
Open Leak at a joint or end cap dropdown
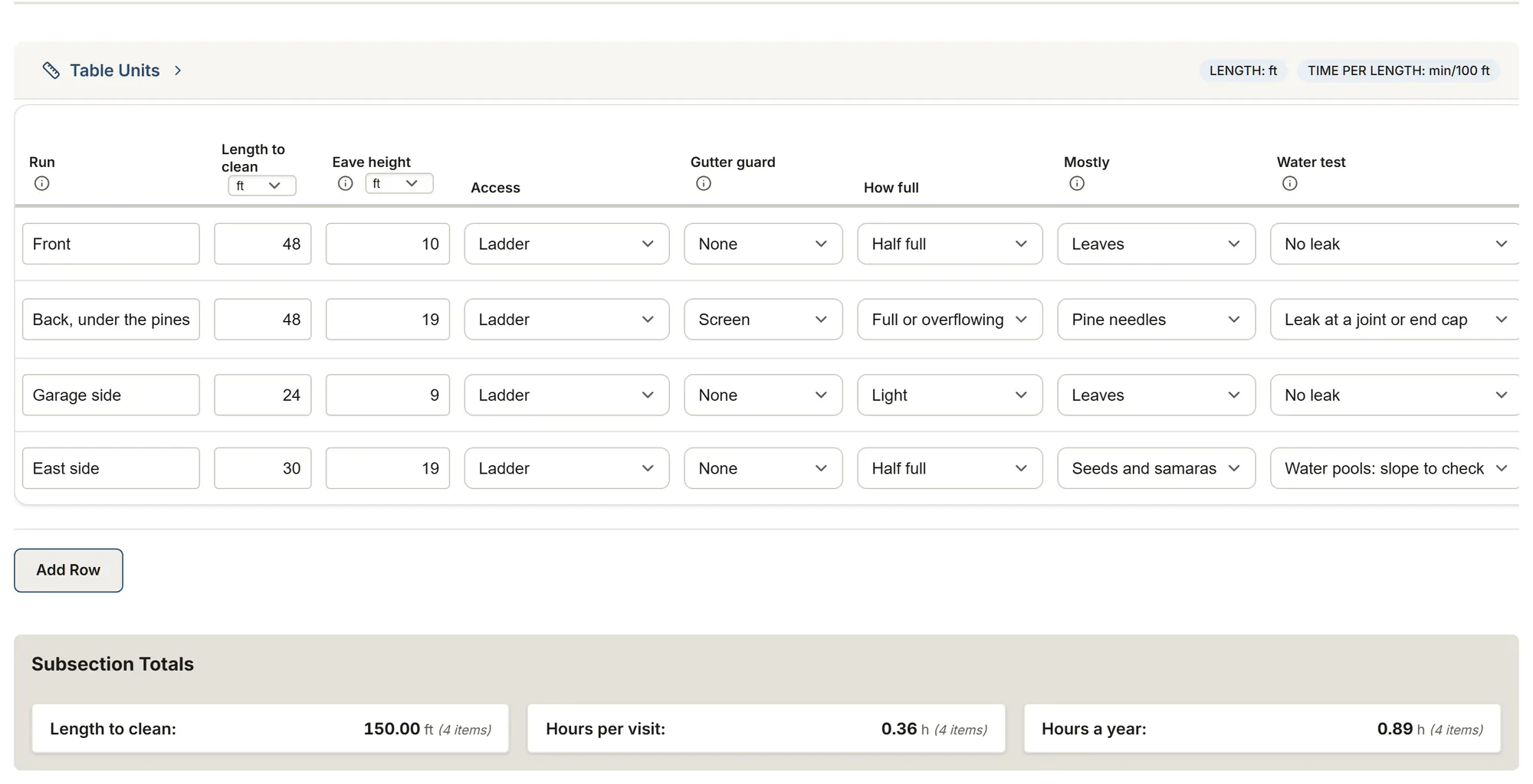tap(1395, 320)
